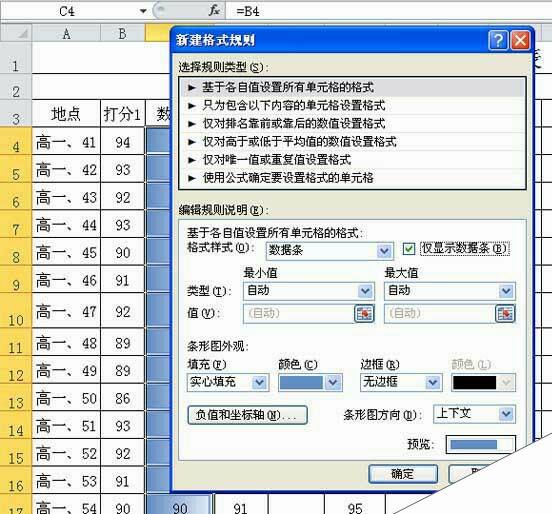Open 负值和坐标轴 settings button
Image resolution: width=552 pixels, height=514 pixels.
(x=247, y=415)
